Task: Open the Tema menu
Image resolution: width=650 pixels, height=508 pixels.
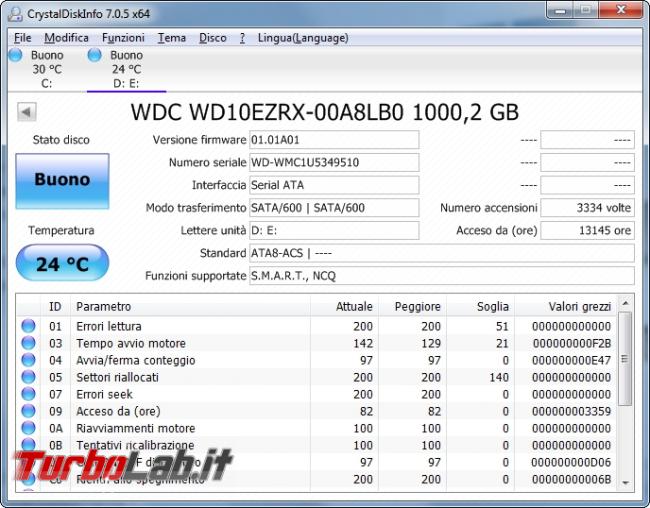Action: point(172,38)
